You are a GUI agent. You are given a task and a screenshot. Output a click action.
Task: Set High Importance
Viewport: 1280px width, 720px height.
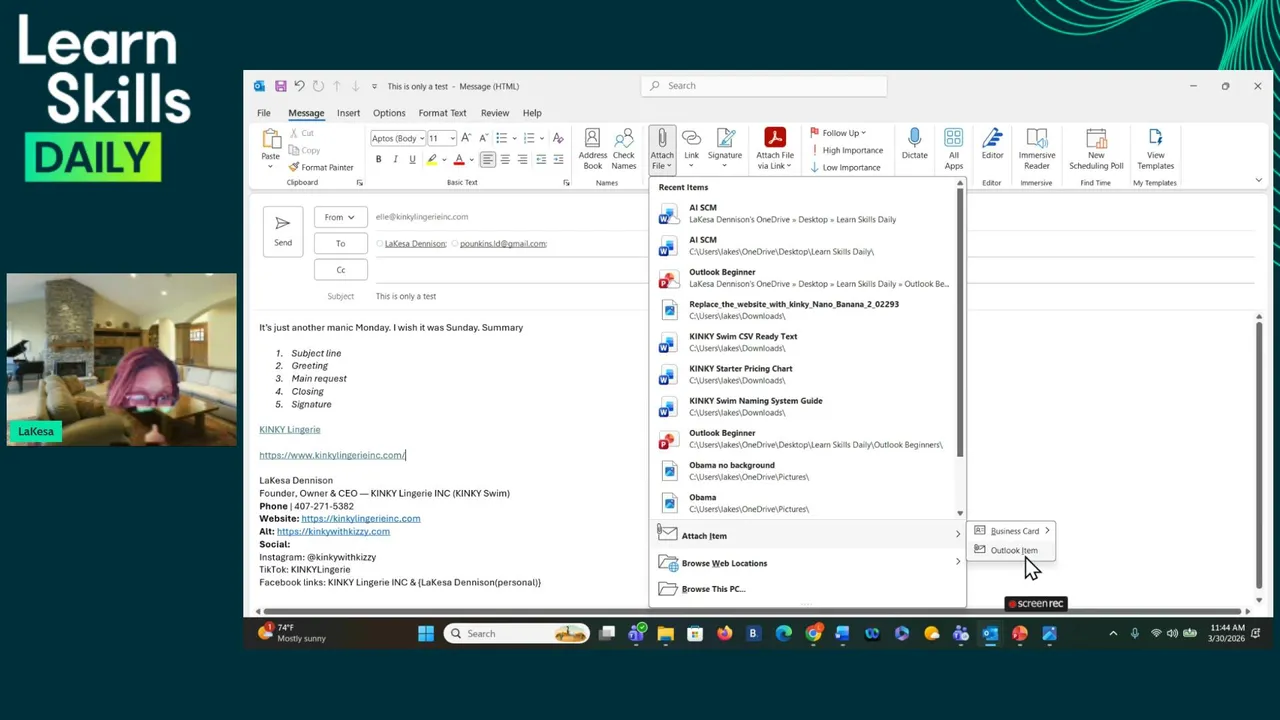pos(846,150)
